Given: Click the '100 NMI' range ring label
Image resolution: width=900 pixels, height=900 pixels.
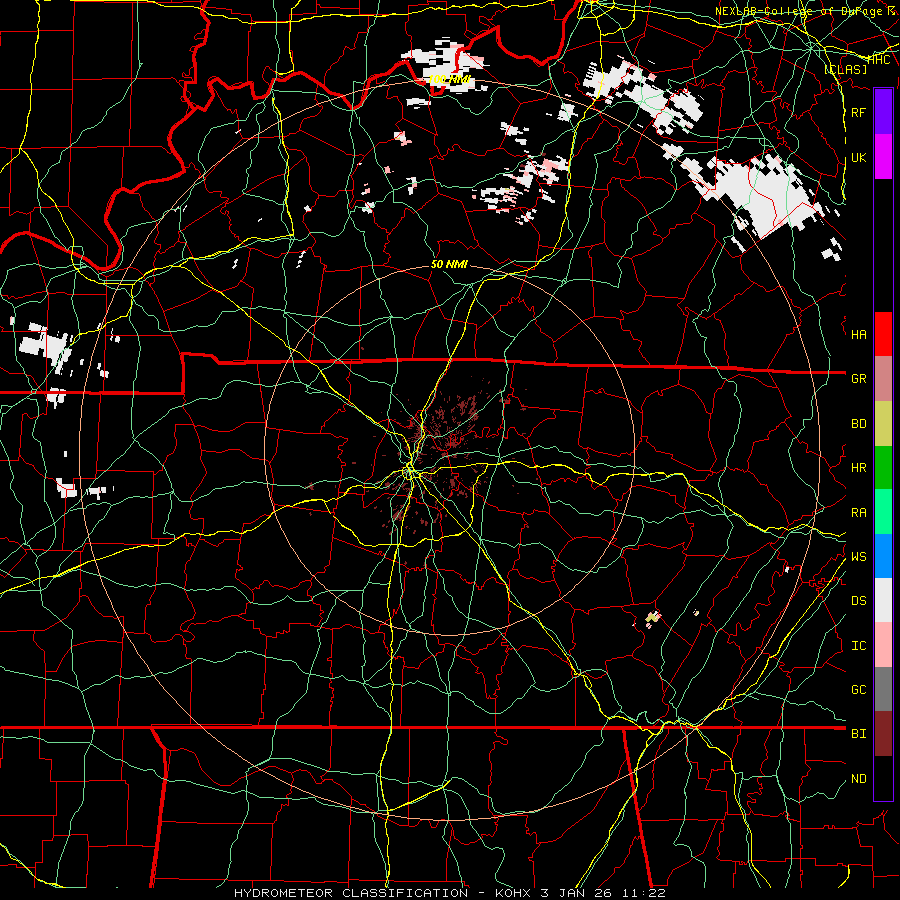Looking at the screenshot, I should (x=449, y=79).
